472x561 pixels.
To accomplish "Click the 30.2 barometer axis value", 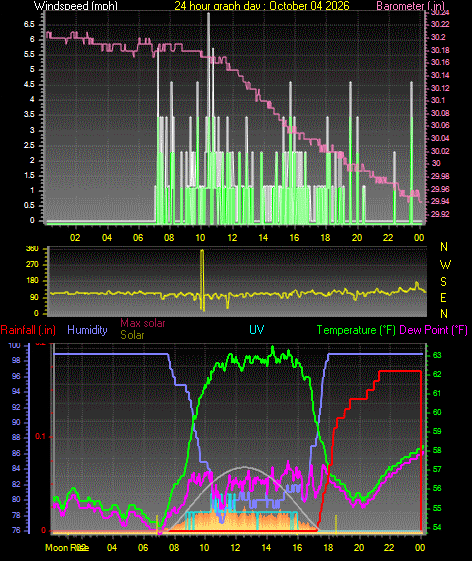I will click(x=438, y=37).
